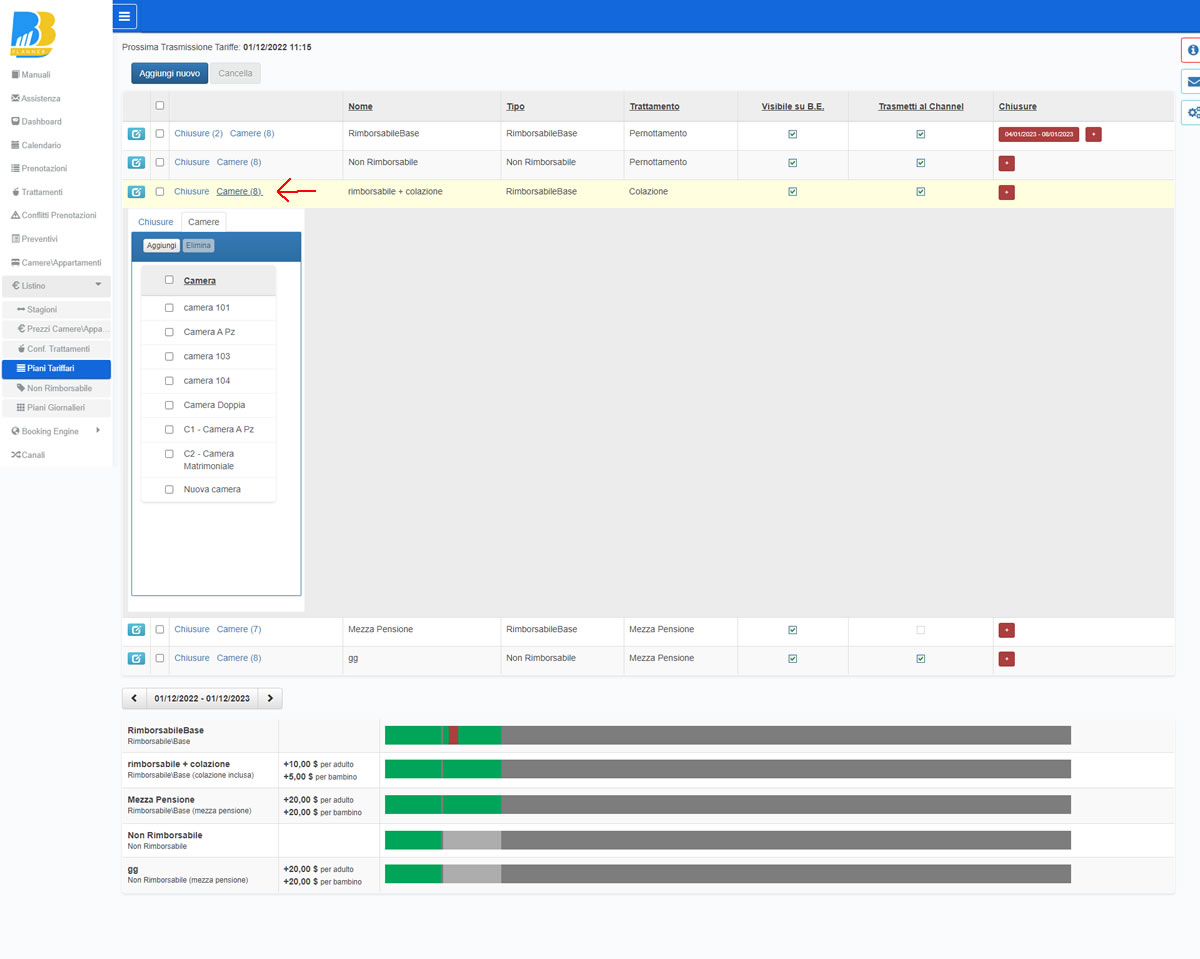
Task: Click the hamburger menu icon
Action: point(124,16)
